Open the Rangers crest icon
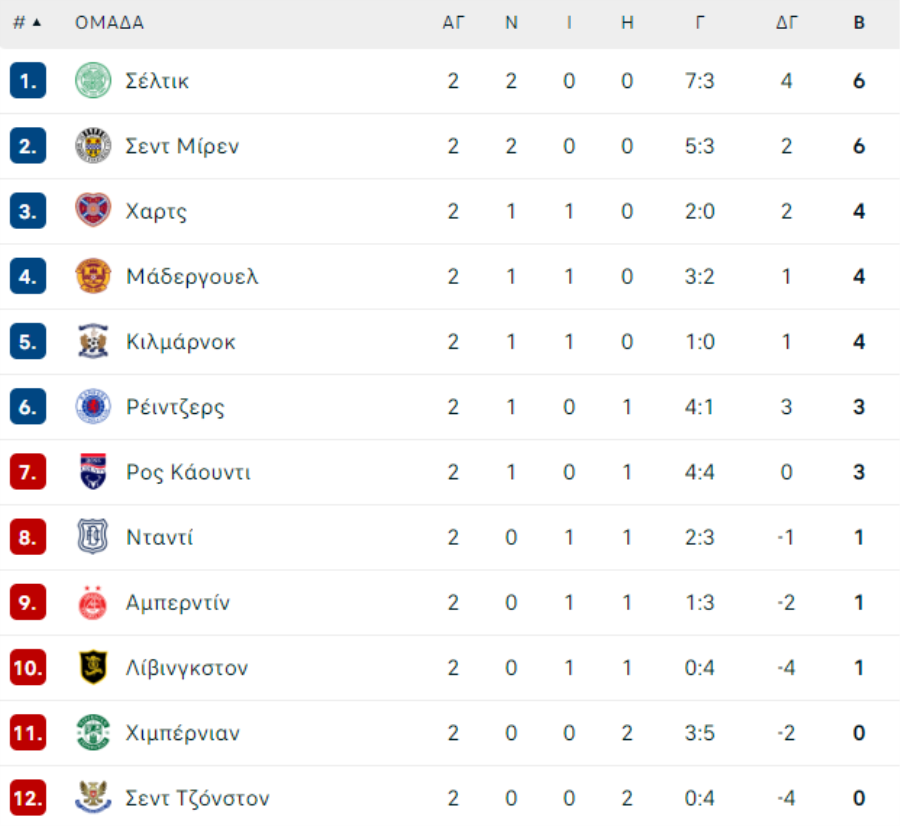This screenshot has width=900, height=826. point(93,407)
